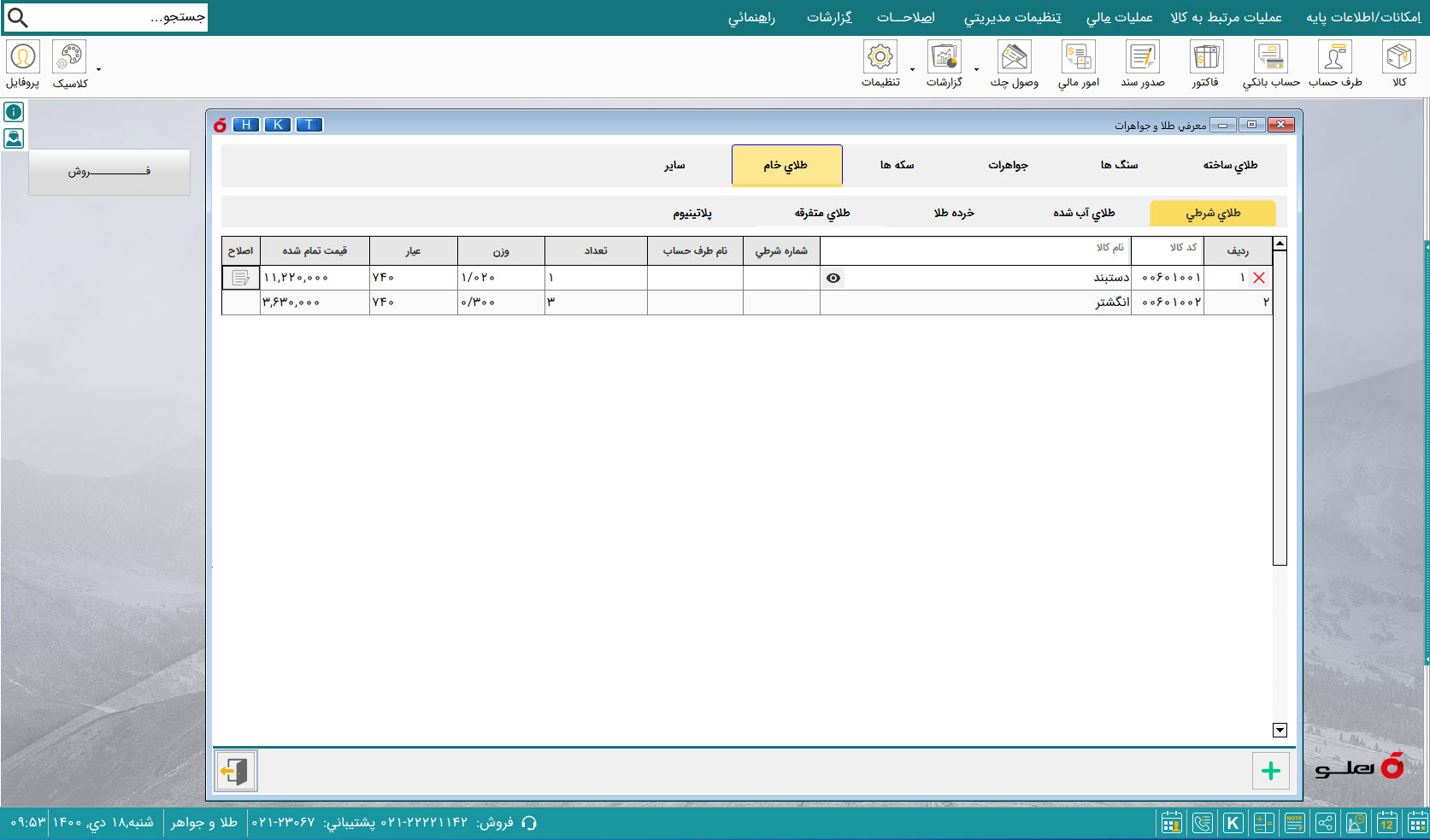
Task: Click the table scrollbar down arrow
Action: 1280,730
